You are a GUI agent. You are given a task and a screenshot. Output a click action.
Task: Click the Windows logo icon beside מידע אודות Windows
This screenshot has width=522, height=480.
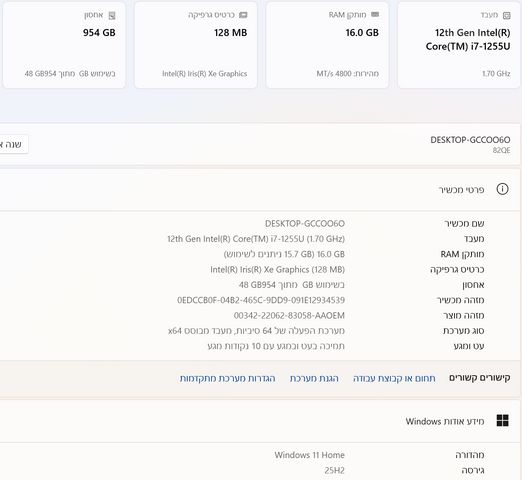point(502,420)
